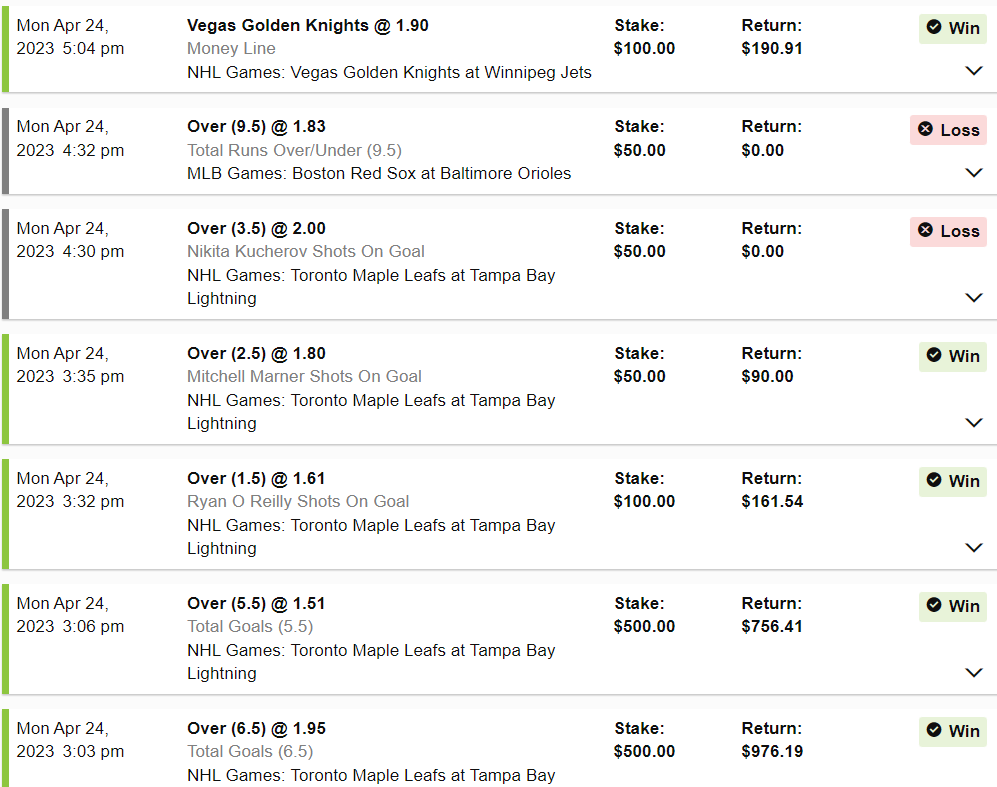Expand the Boston Red Sox Over (9.5) bet
The height and width of the screenshot is (787, 997).
974,172
